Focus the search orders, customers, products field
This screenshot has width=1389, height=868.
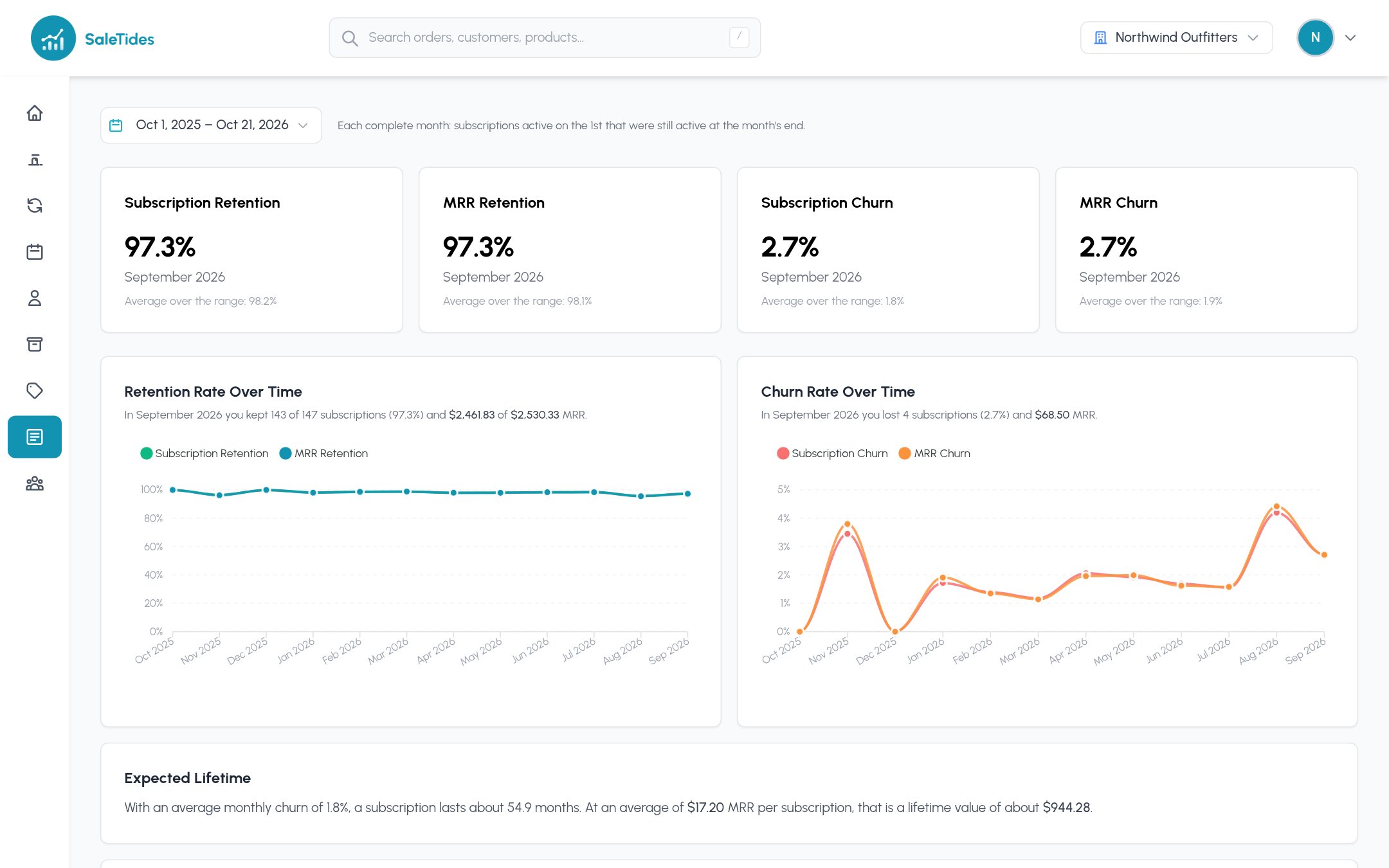(545, 38)
